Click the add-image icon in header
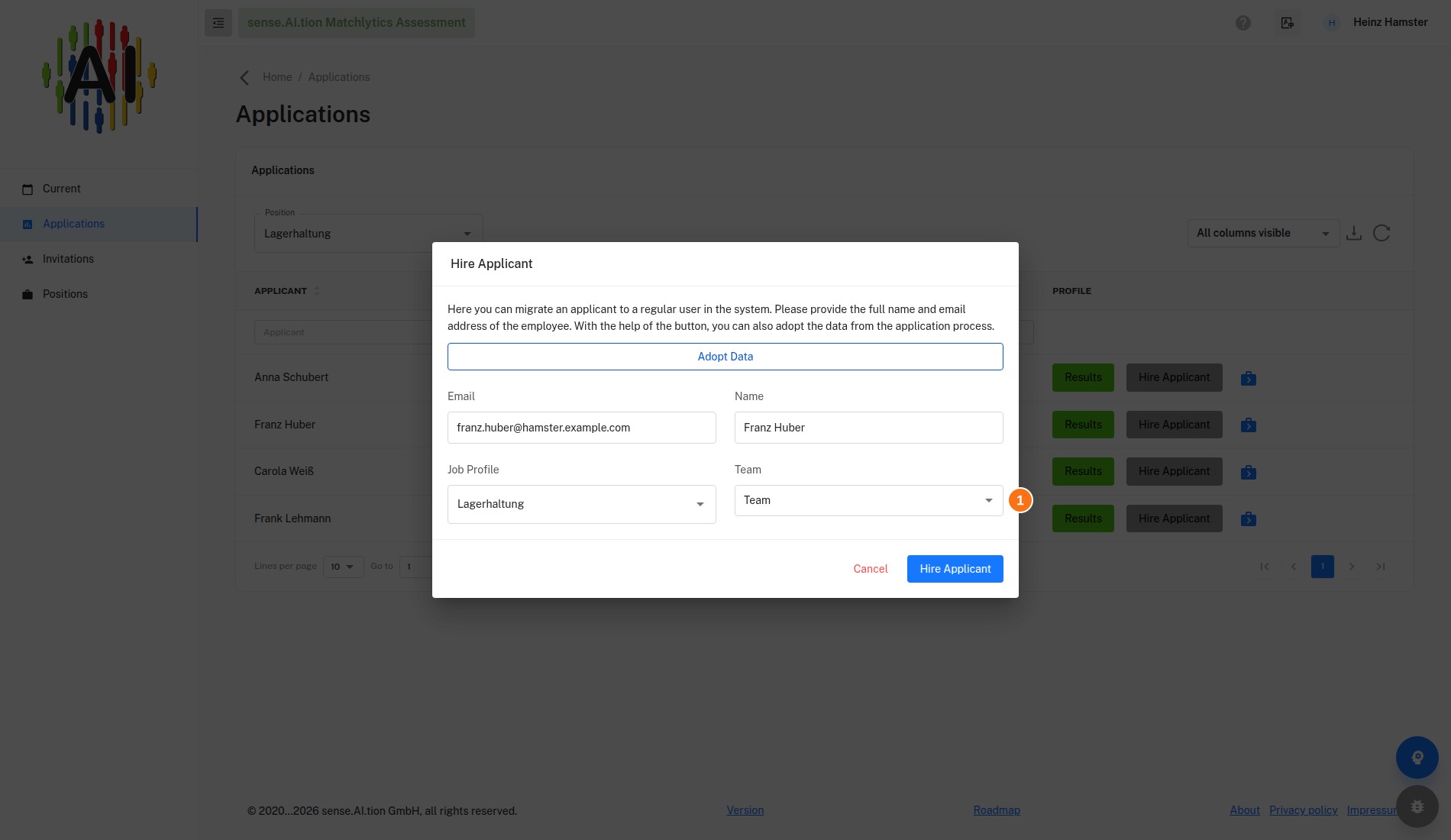 pyautogui.click(x=1288, y=23)
